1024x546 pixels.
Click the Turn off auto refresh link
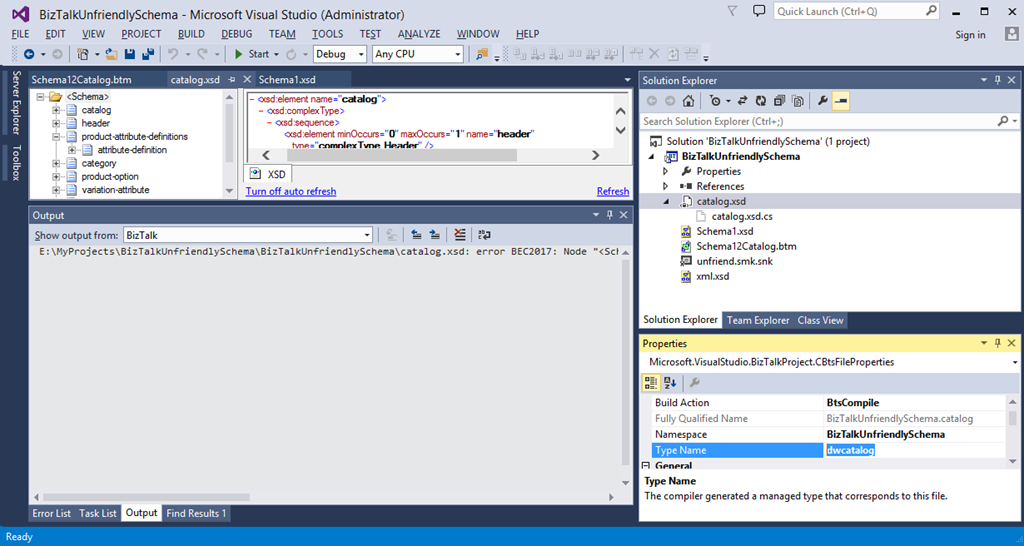point(291,191)
